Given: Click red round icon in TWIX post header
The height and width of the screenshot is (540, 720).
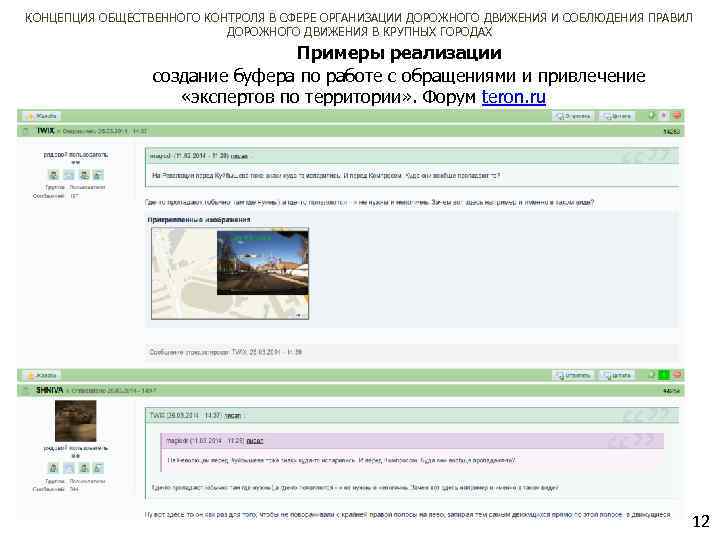Looking at the screenshot, I should (677, 116).
